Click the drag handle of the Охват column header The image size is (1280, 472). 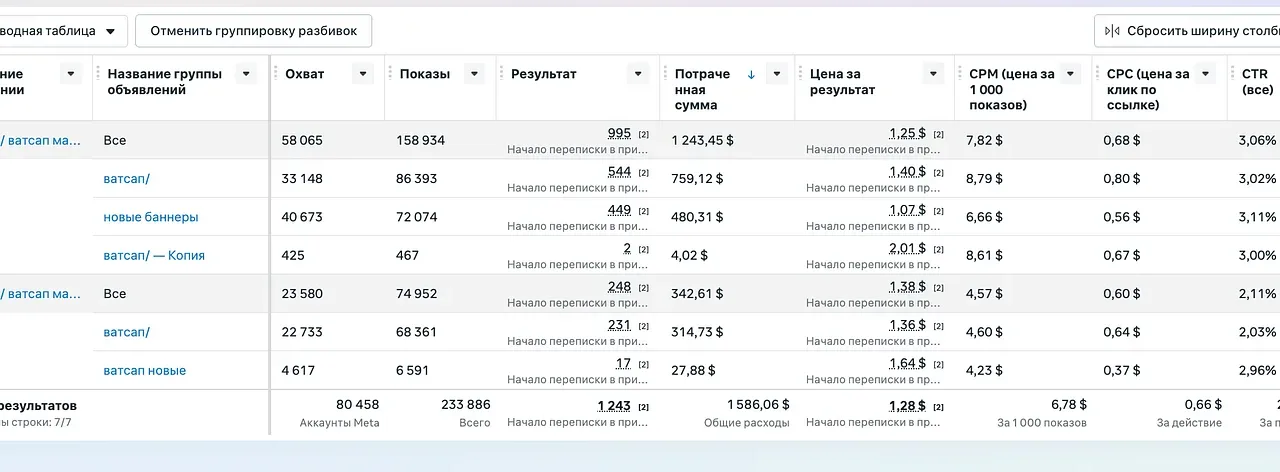point(277,74)
